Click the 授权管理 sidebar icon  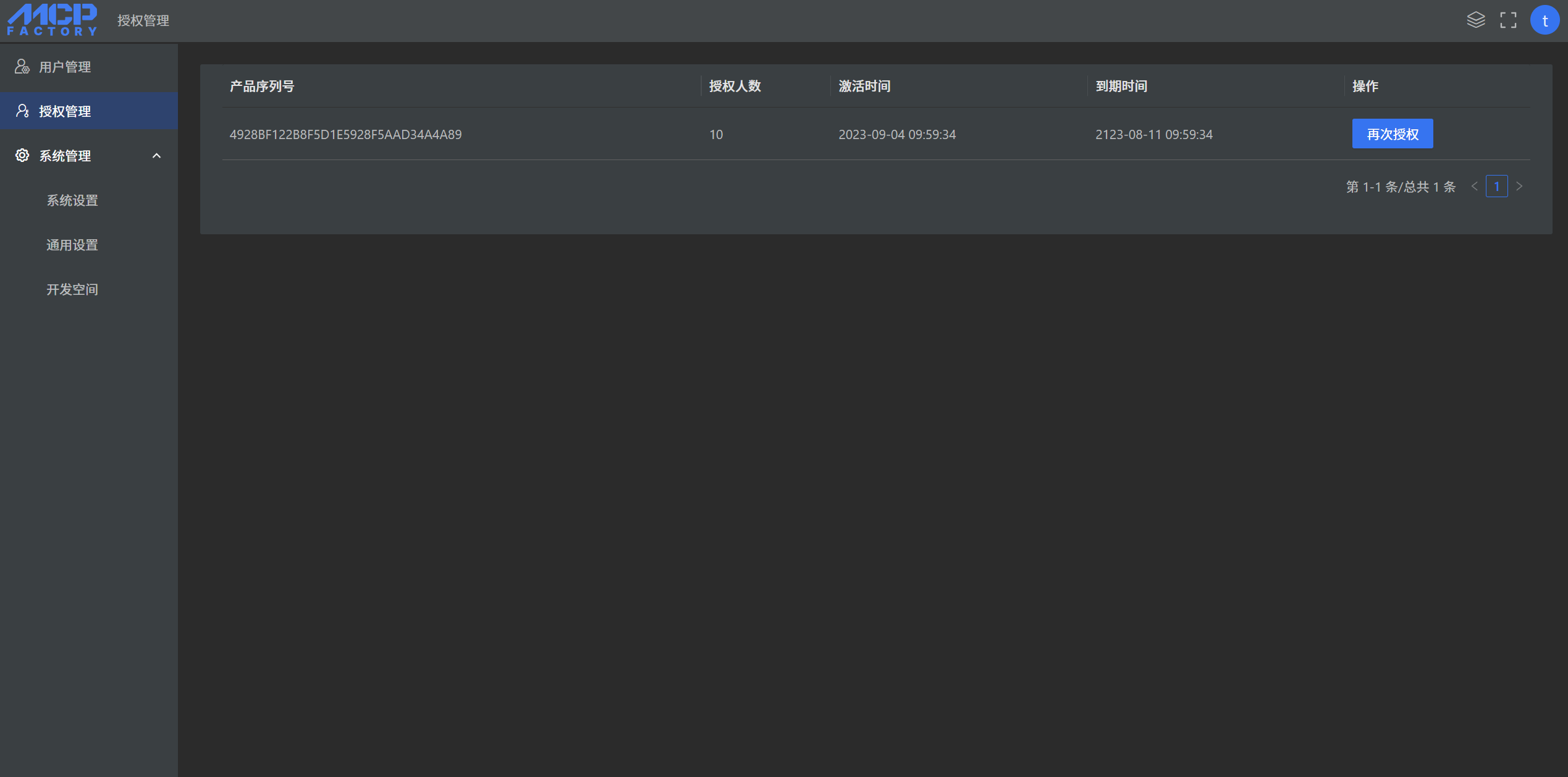coord(22,111)
